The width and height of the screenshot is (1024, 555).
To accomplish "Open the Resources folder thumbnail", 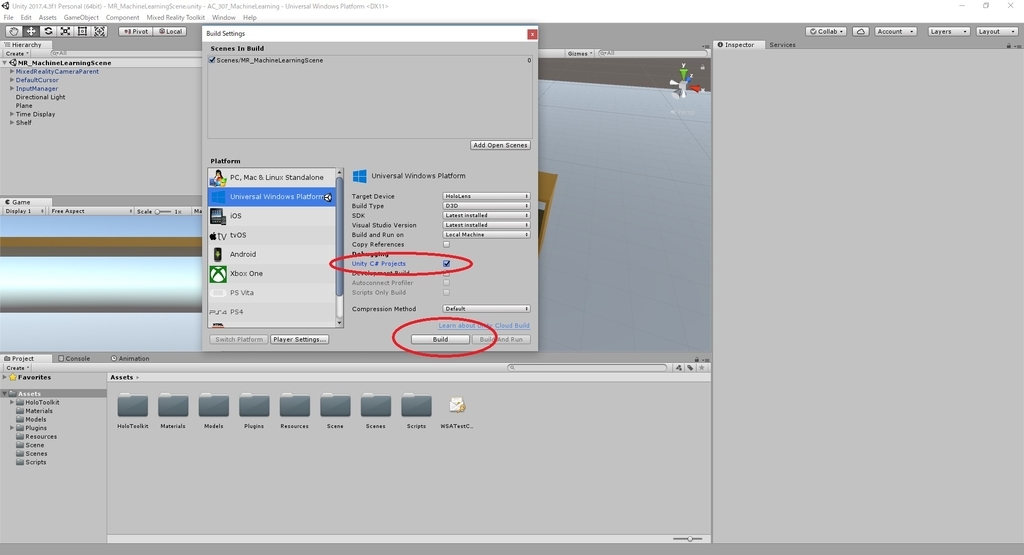I will 295,405.
